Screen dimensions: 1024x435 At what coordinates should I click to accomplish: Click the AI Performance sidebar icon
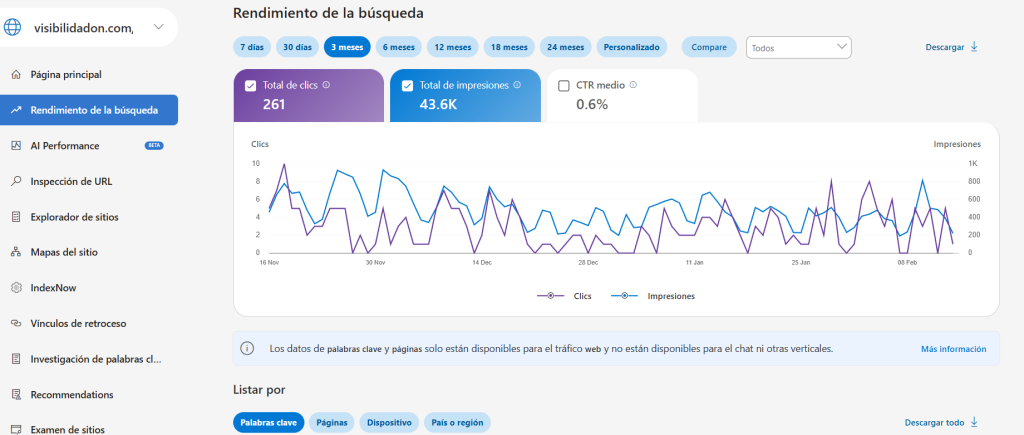click(x=16, y=146)
